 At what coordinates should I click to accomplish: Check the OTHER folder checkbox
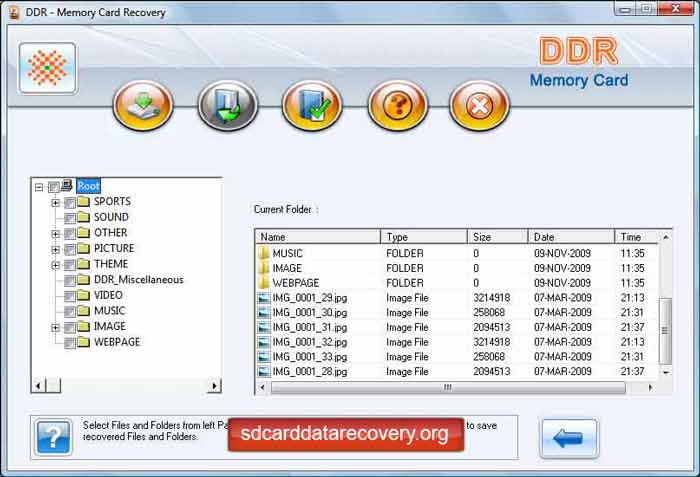click(70, 234)
